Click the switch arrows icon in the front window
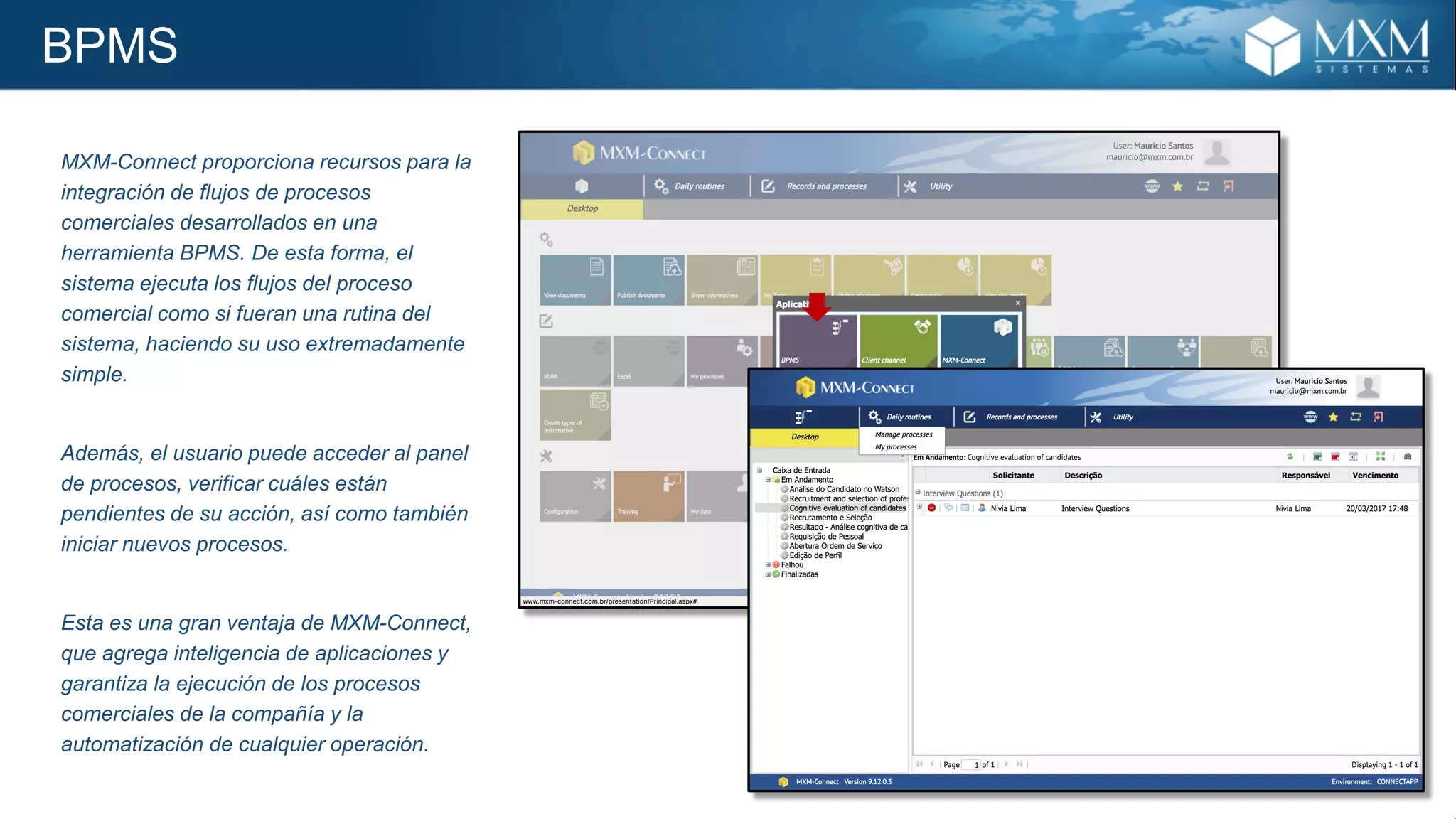This screenshot has width=1456, height=819. tap(1356, 417)
